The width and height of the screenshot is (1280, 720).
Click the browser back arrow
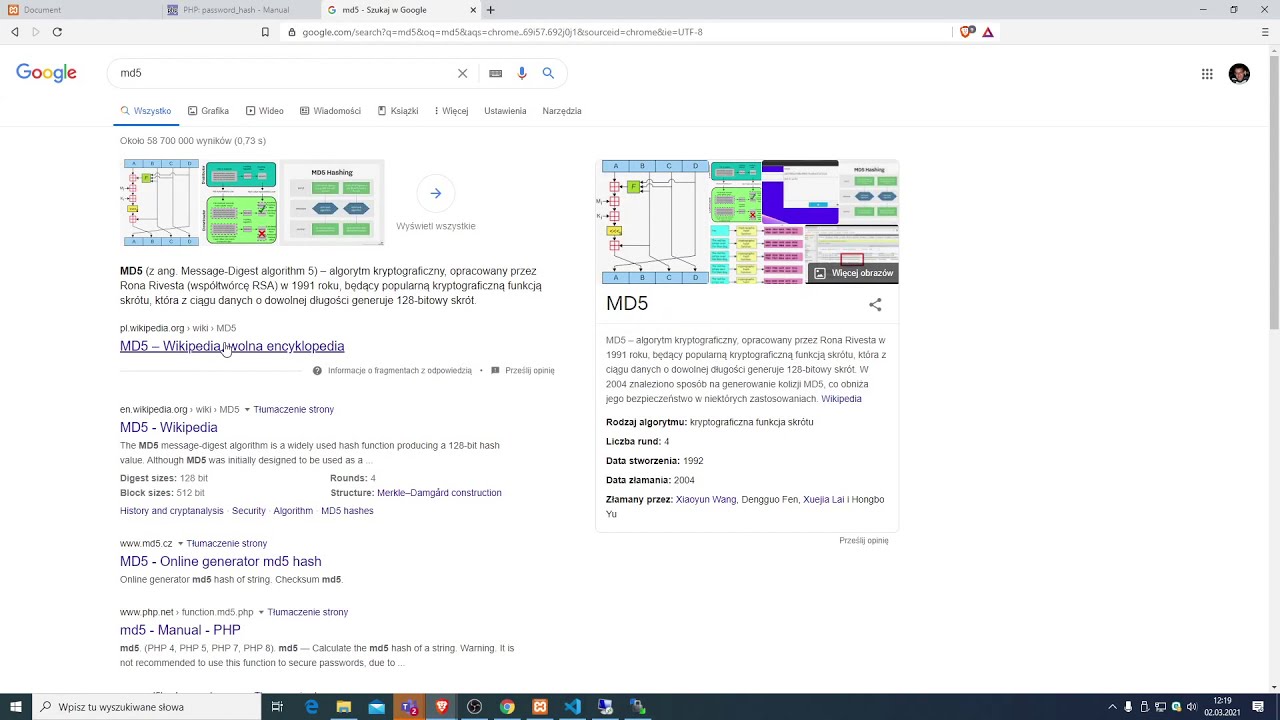coord(15,32)
